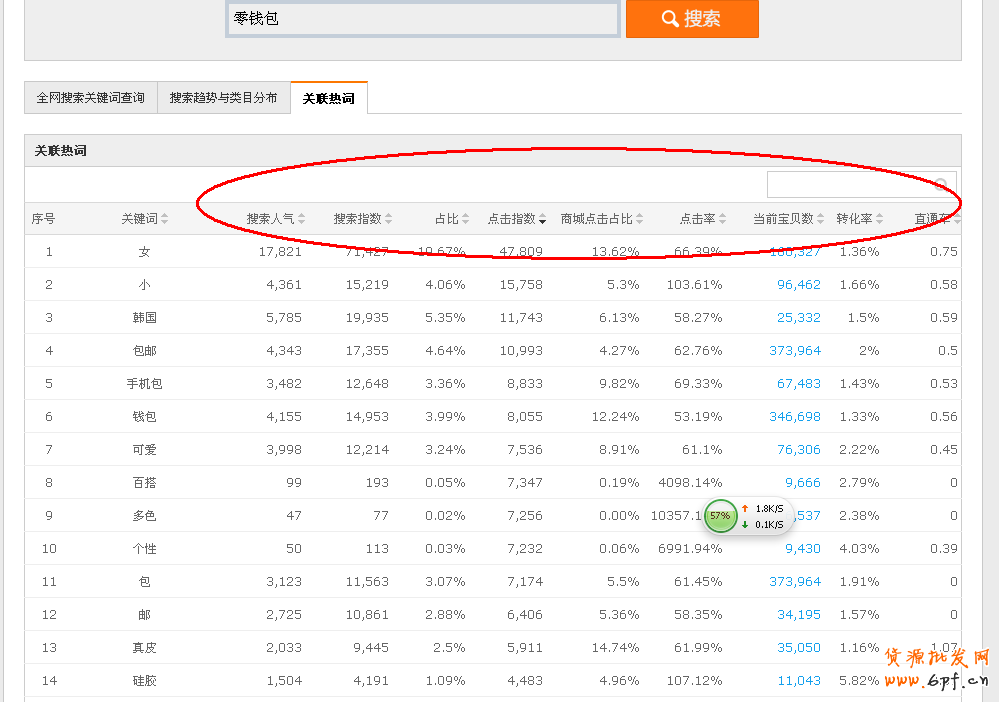
Task: Sort by 占比 column arrow icon
Action: pyautogui.click(x=465, y=219)
